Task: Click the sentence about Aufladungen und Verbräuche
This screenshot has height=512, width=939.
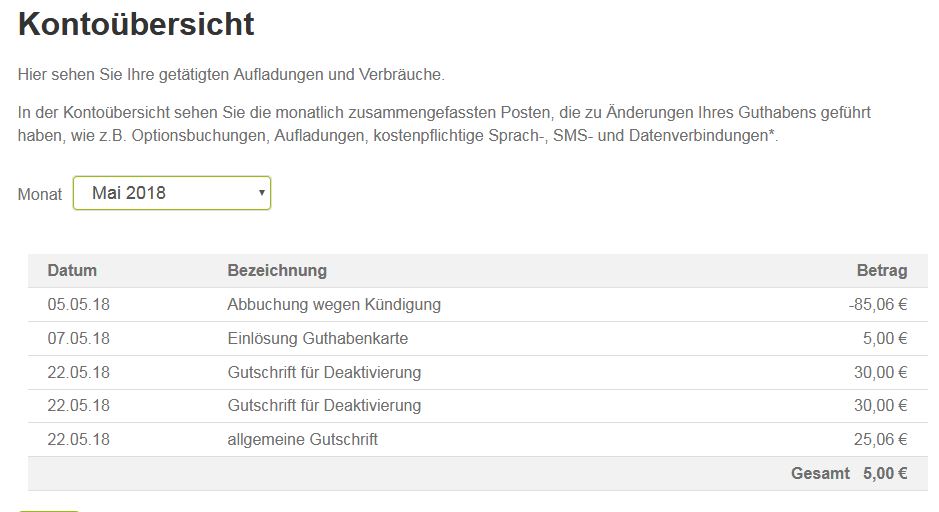Action: point(231,74)
